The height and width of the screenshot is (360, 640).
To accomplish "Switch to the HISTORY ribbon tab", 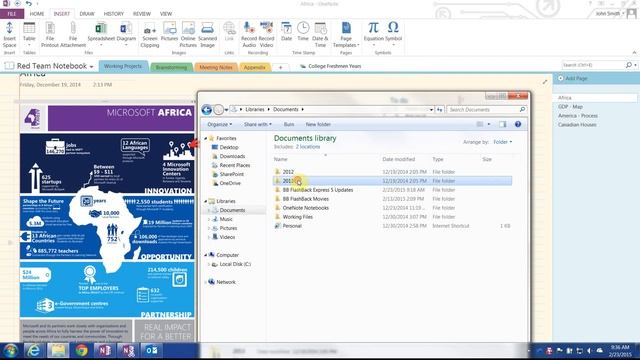I will click(114, 14).
